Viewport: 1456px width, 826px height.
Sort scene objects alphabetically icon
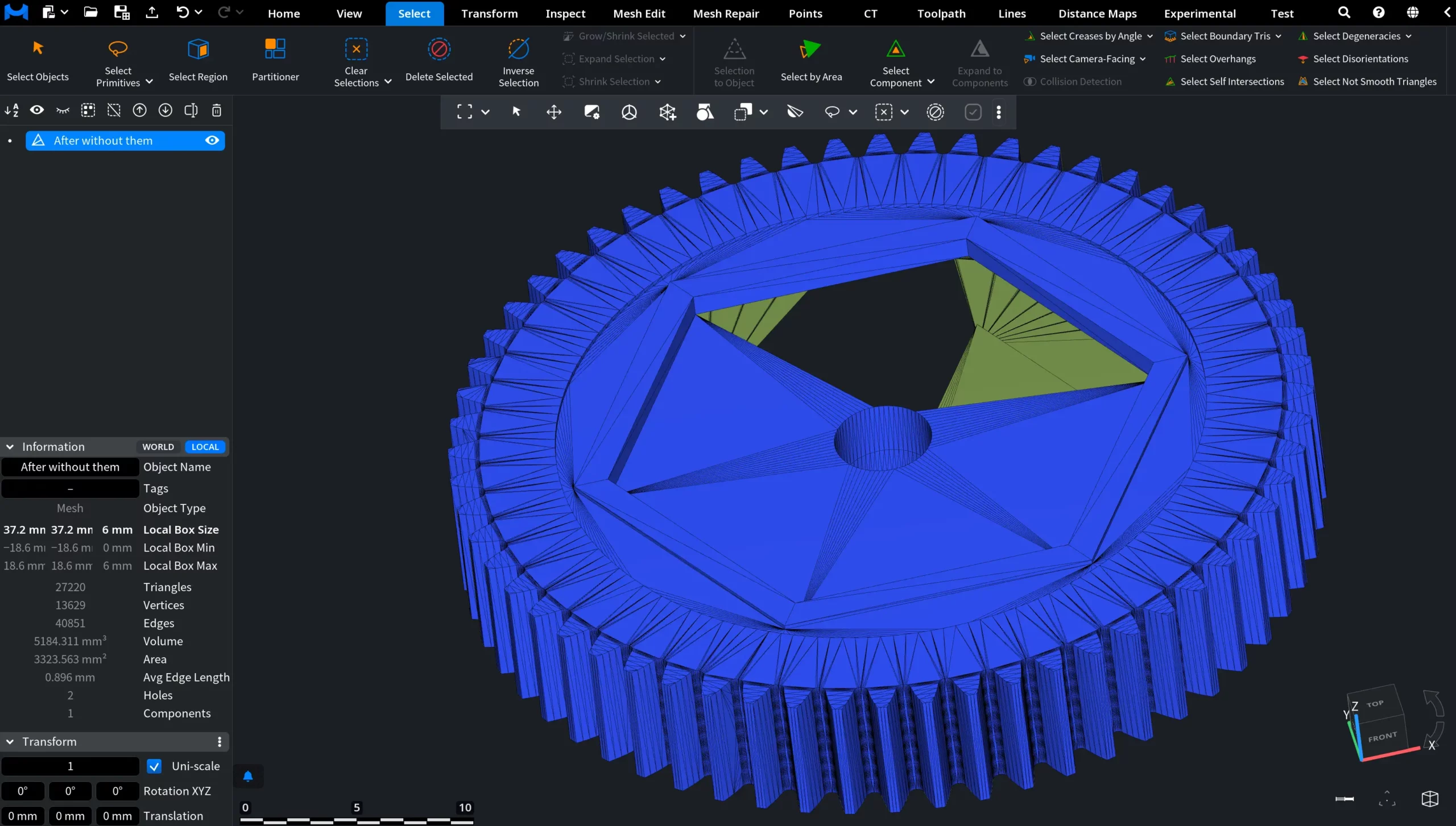[11, 110]
